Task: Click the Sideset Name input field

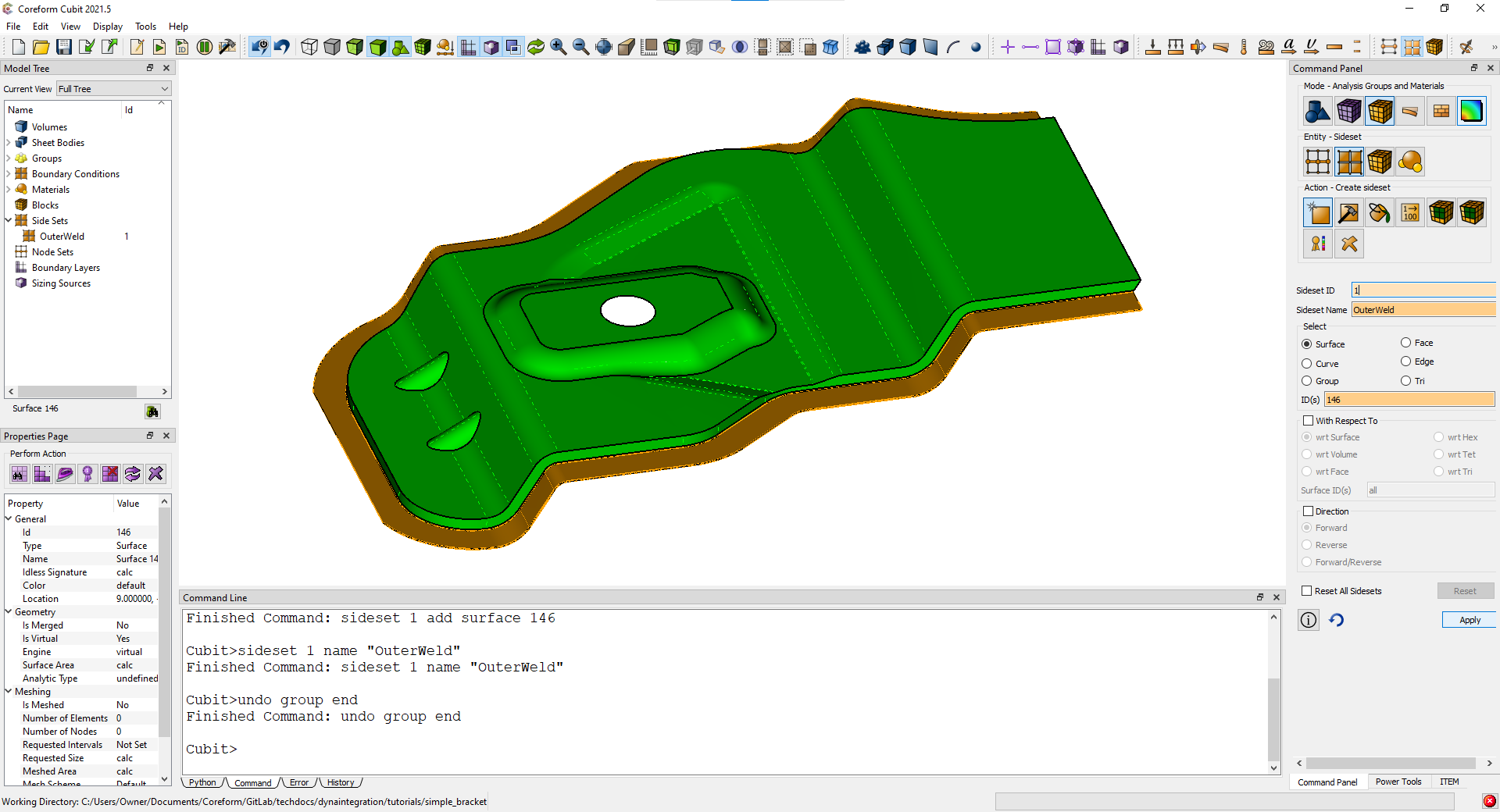Action: point(1422,310)
